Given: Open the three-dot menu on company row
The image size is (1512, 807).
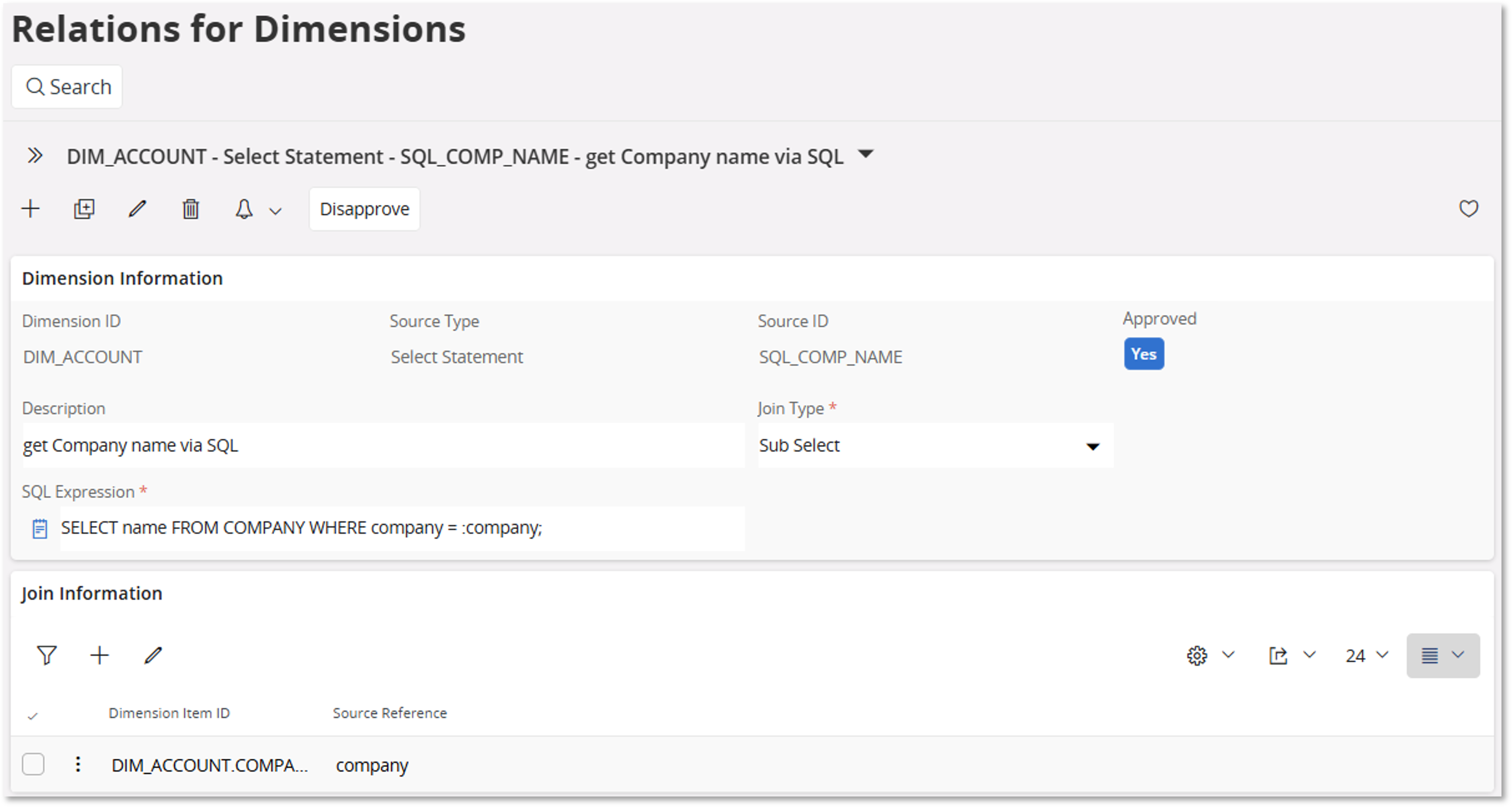Looking at the screenshot, I should (x=78, y=765).
